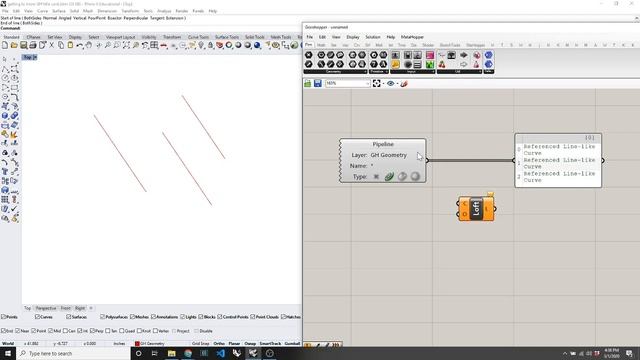The width and height of the screenshot is (640, 360).
Task: Open the Top viewport title dropdown arrow
Action: pyautogui.click(x=35, y=58)
